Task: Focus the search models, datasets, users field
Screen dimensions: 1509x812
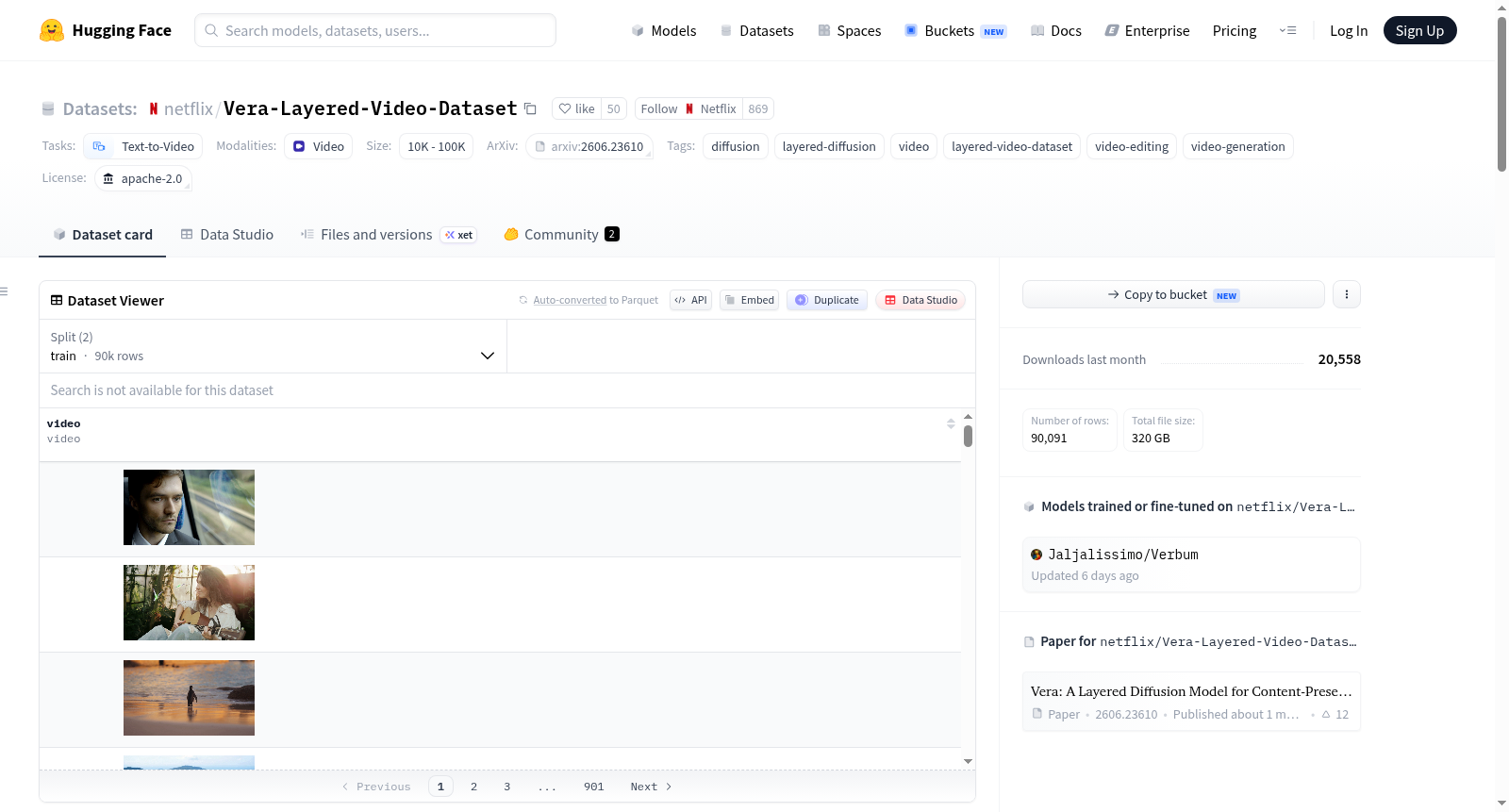Action: pyautogui.click(x=375, y=30)
